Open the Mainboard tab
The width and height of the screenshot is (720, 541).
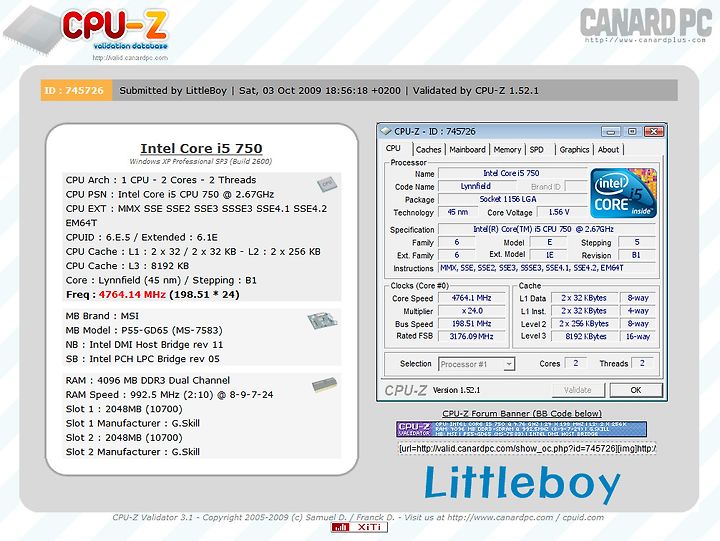pyautogui.click(x=467, y=150)
